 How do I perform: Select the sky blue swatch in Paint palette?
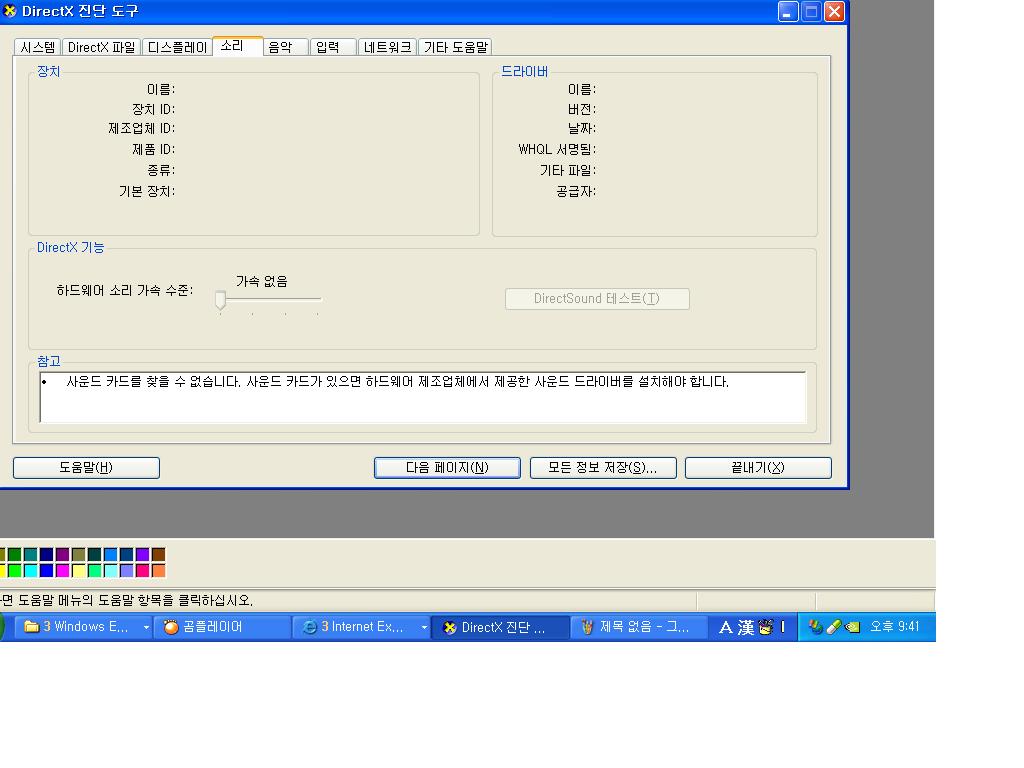point(110,554)
